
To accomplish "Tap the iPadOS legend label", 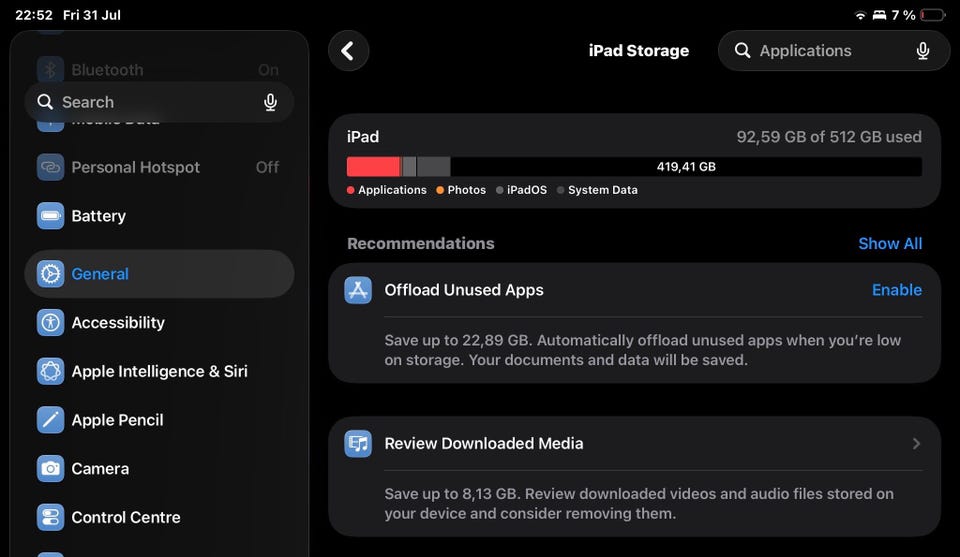I will pyautogui.click(x=527, y=190).
